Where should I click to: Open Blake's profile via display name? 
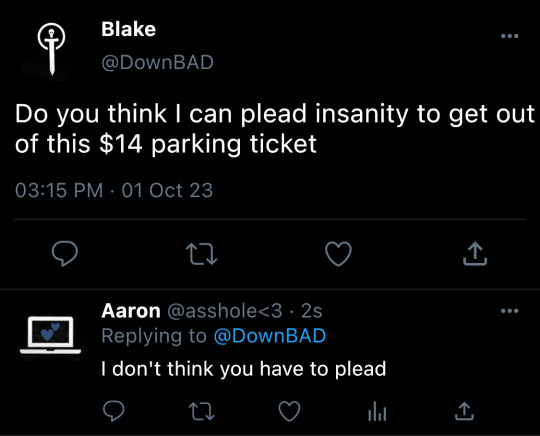tap(128, 29)
